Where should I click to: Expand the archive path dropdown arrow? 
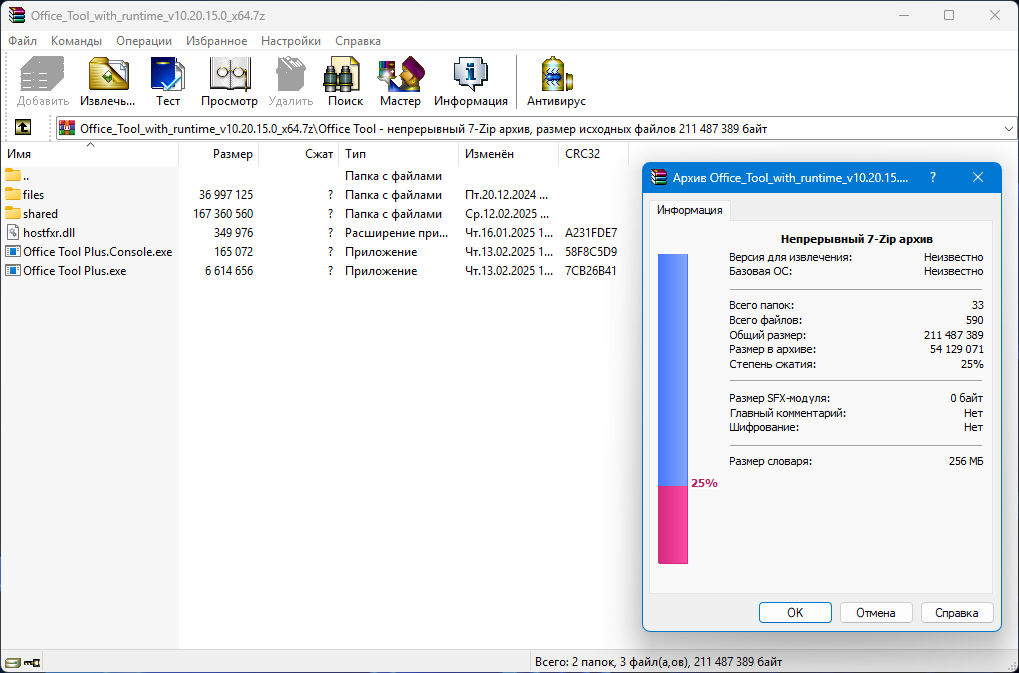click(x=1007, y=129)
